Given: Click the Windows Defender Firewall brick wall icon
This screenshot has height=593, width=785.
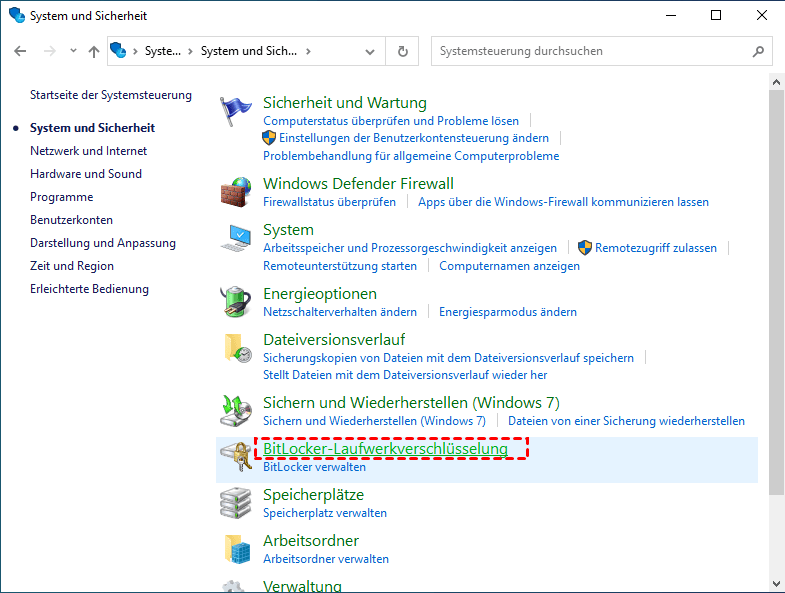Looking at the screenshot, I should coord(235,192).
